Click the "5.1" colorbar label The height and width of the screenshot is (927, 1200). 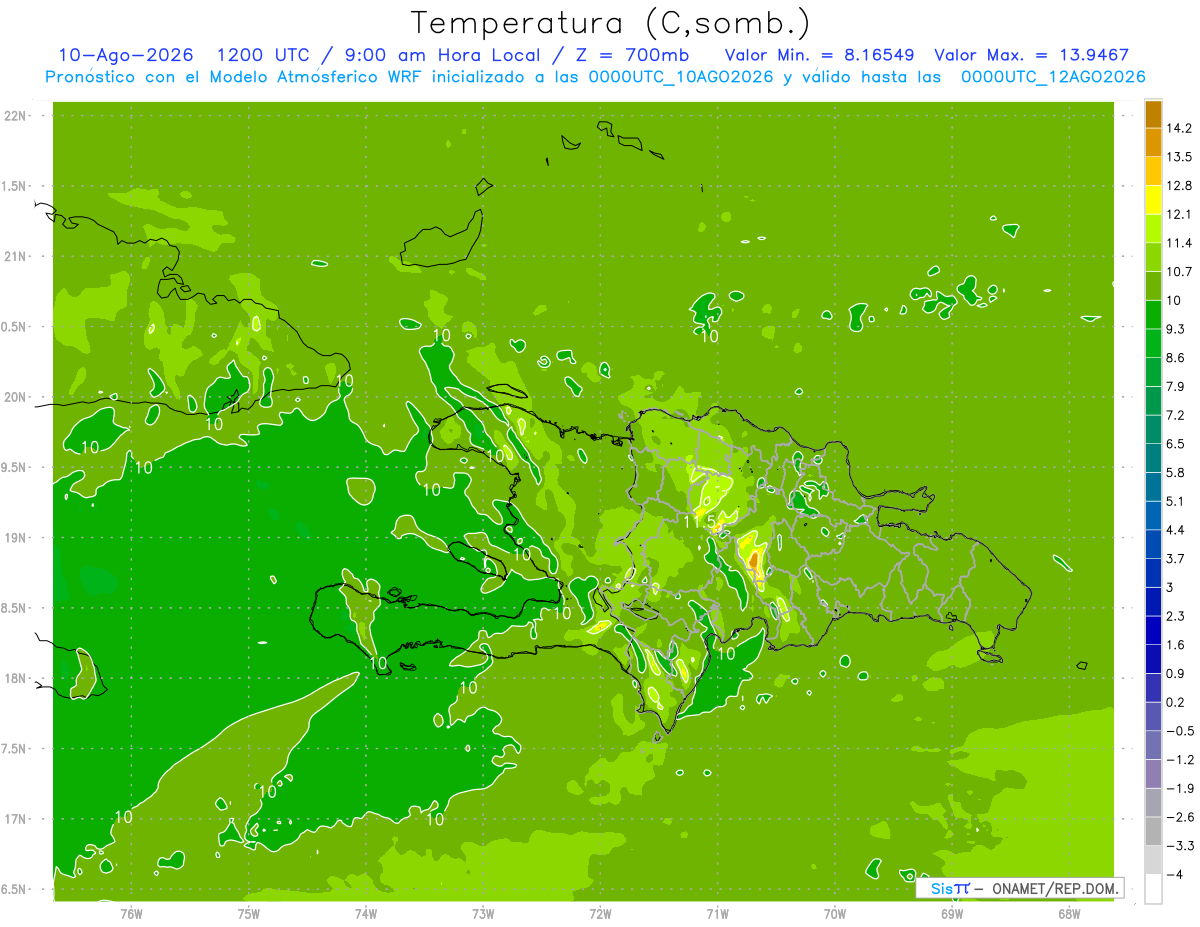1176,501
